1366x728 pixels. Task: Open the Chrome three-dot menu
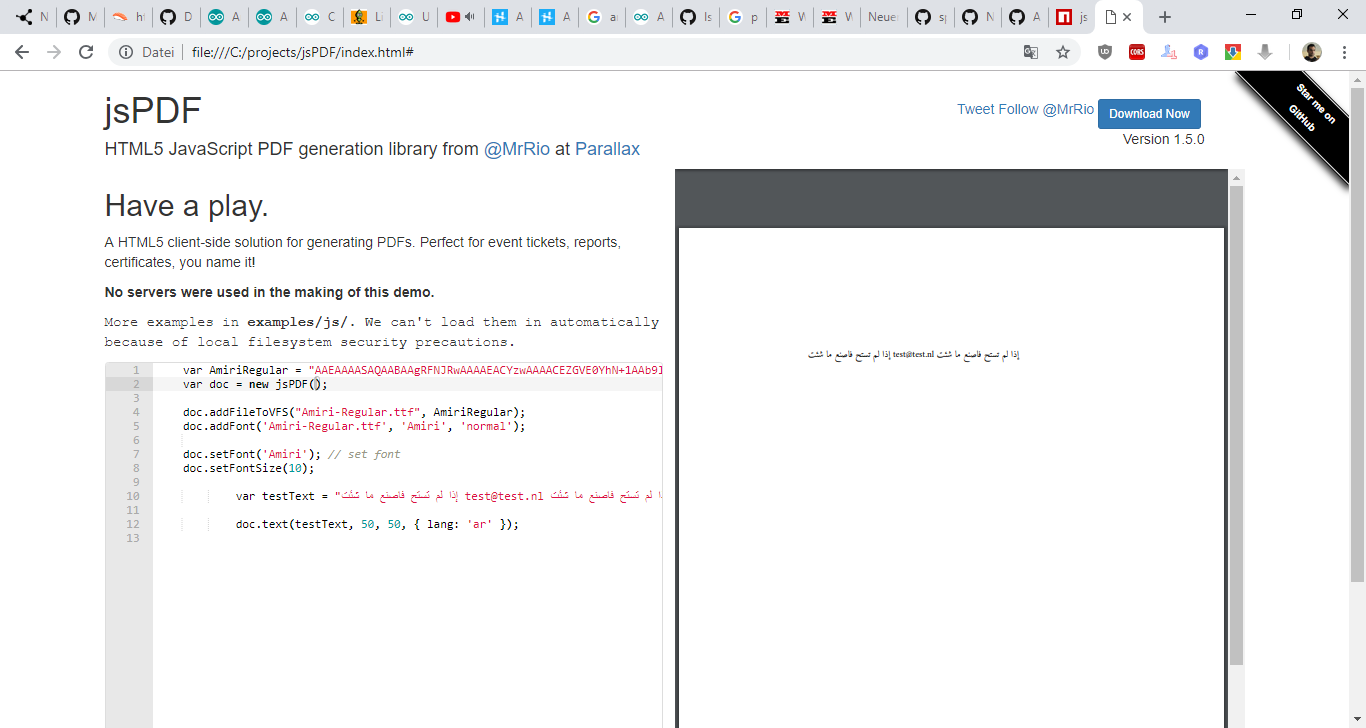point(1344,51)
